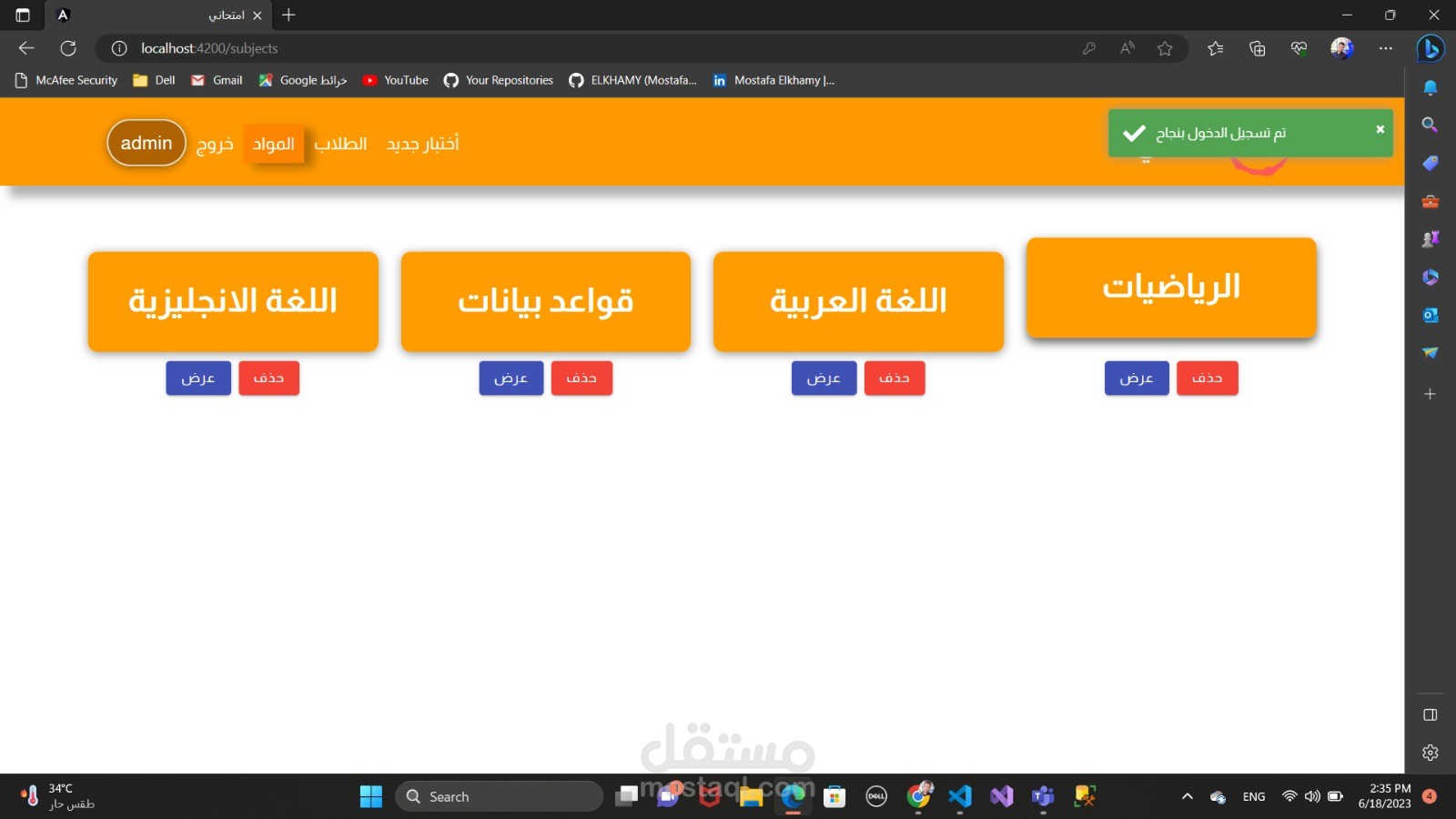Open the اللغة العربية subject card
The image size is (1456, 819).
858,301
